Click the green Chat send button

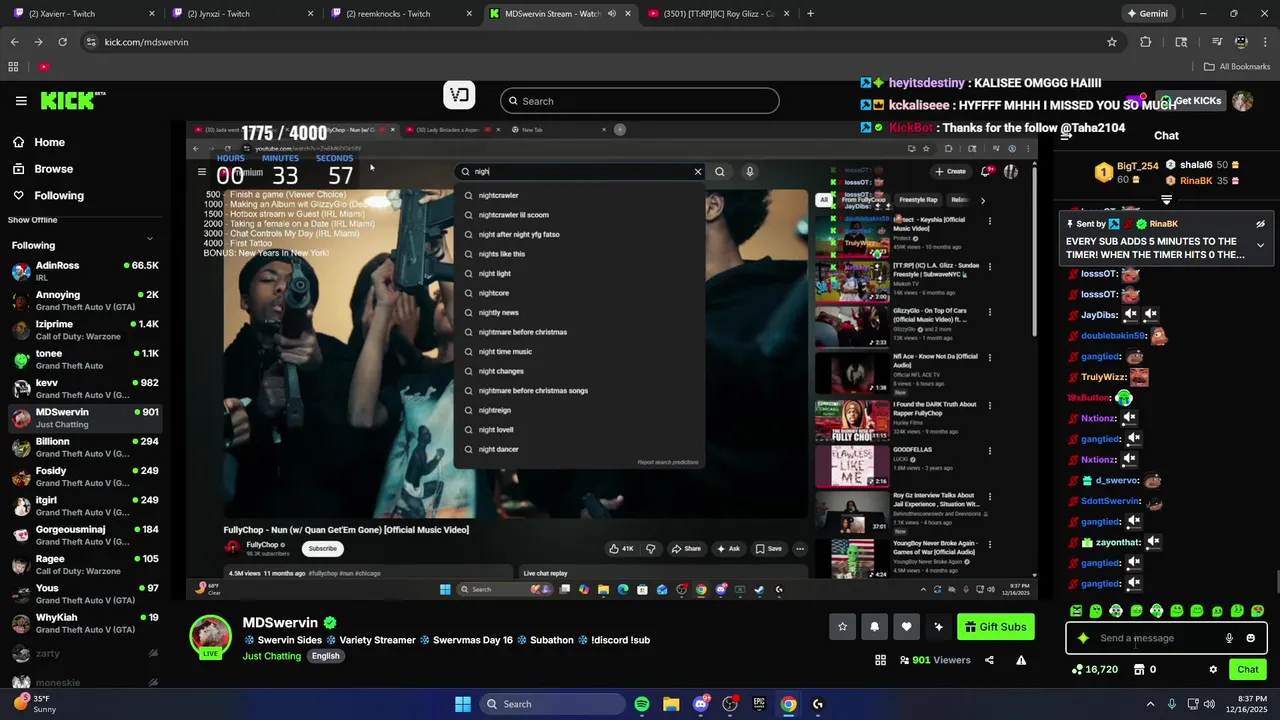coord(1248,670)
